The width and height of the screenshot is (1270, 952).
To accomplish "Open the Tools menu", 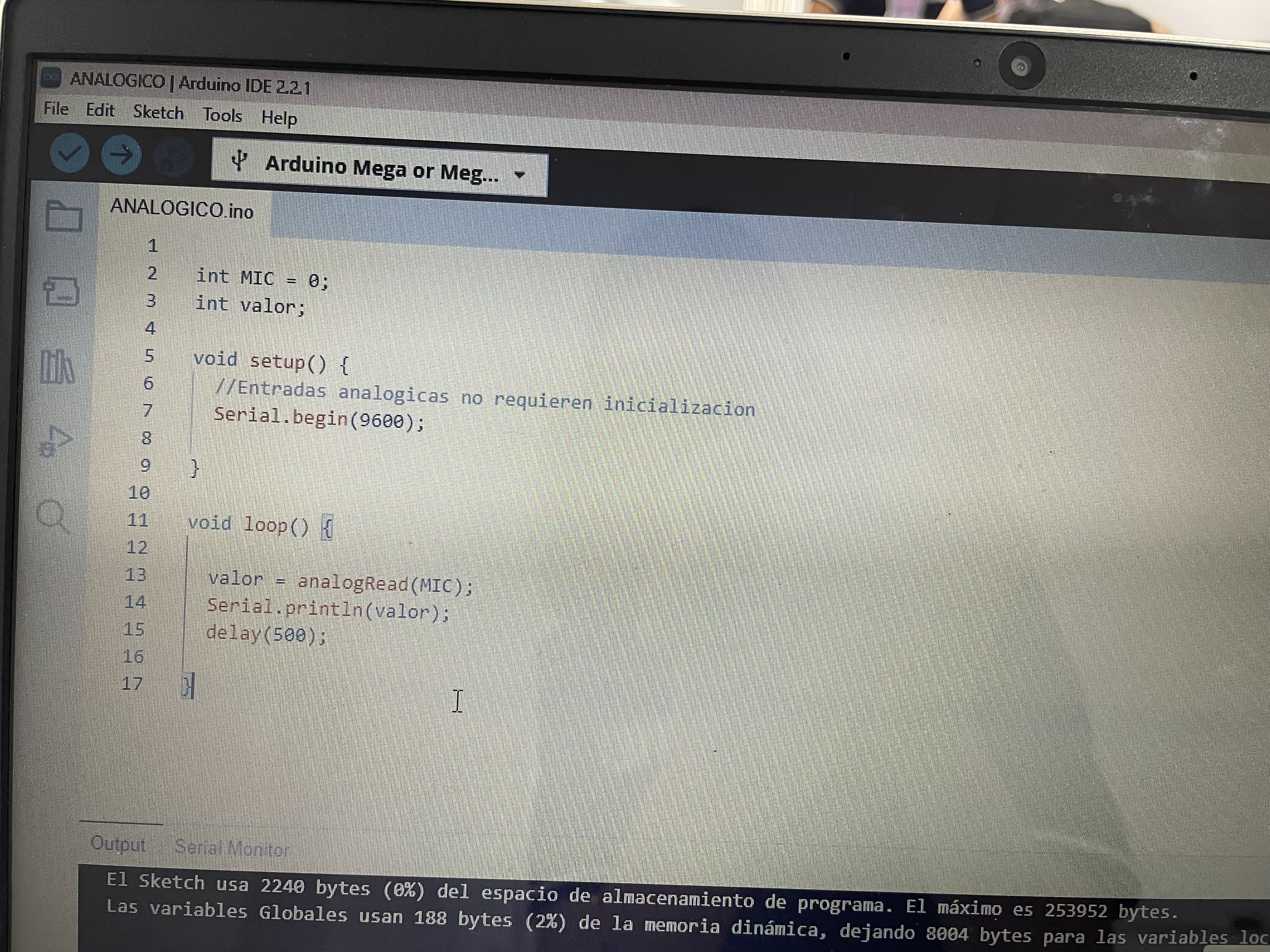I will pos(222,115).
